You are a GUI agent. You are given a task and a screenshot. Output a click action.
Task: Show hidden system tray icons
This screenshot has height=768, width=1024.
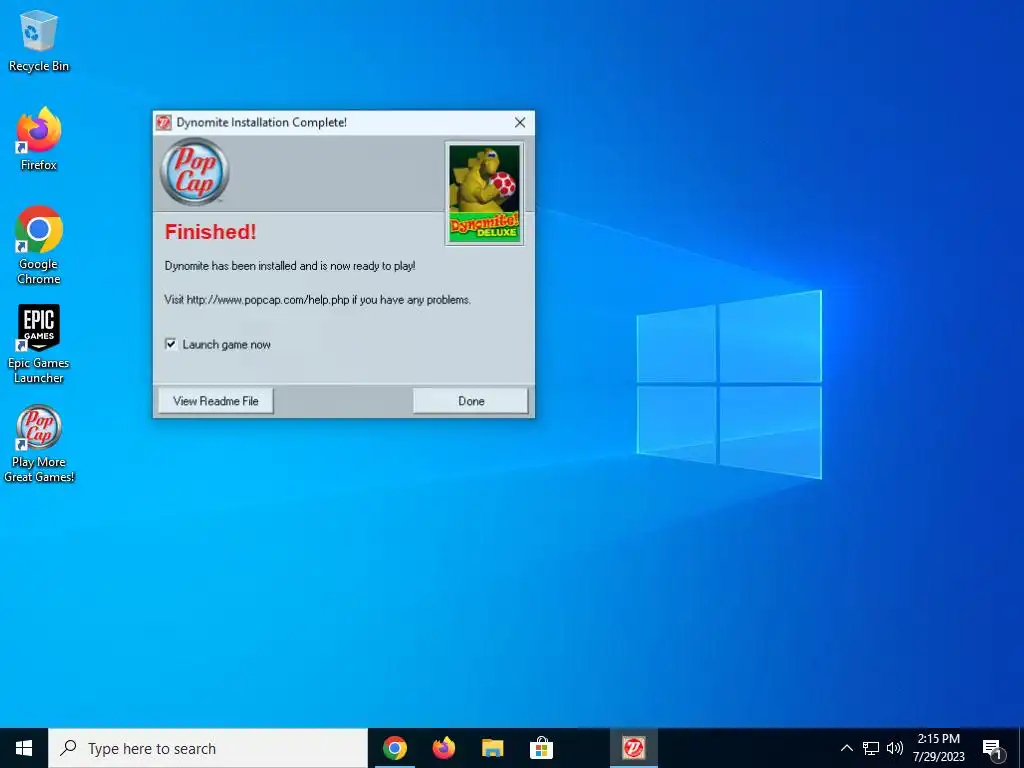846,748
